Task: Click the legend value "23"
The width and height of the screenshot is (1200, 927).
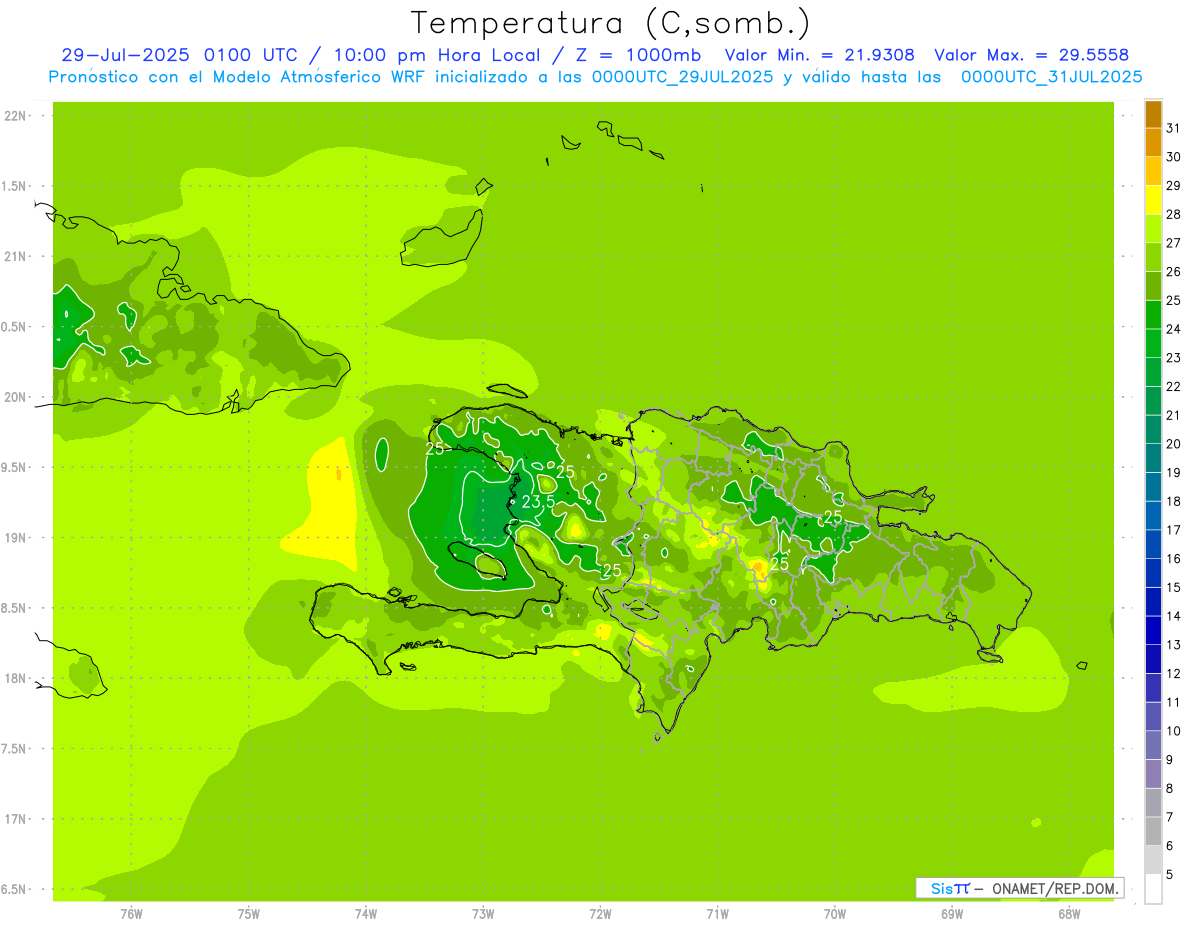Action: pyautogui.click(x=1173, y=358)
